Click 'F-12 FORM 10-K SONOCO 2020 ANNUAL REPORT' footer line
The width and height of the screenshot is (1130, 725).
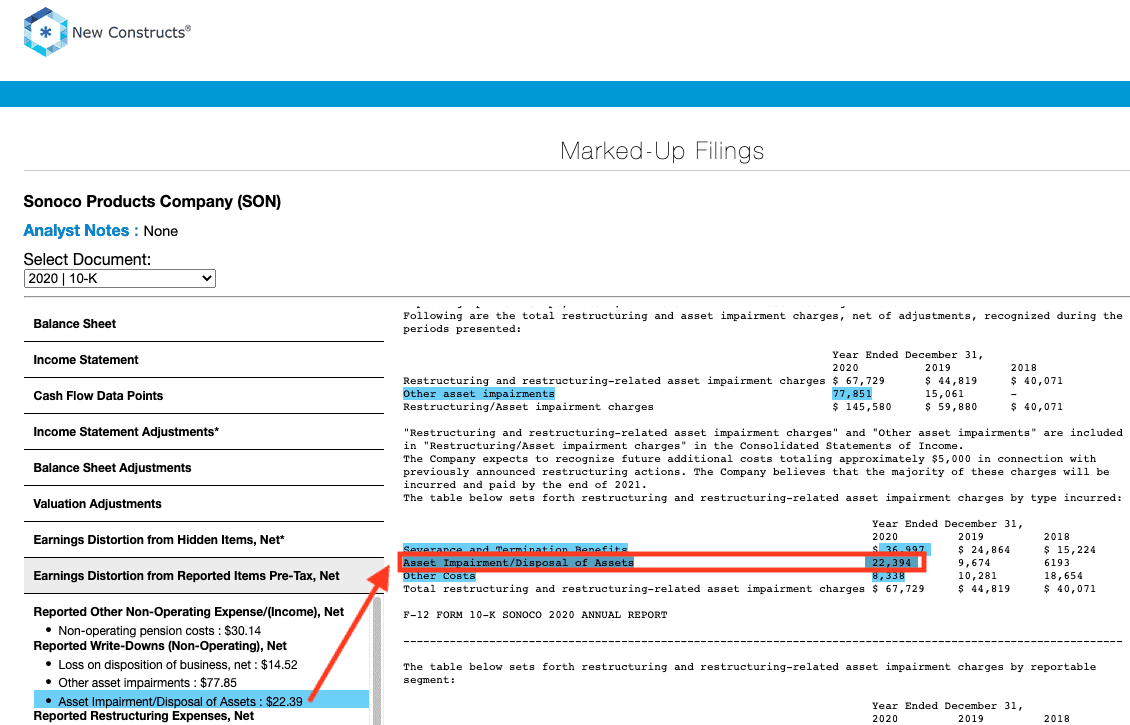535,615
